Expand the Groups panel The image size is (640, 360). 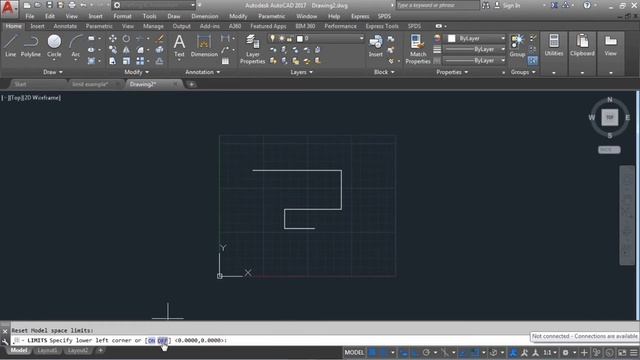click(x=523, y=72)
